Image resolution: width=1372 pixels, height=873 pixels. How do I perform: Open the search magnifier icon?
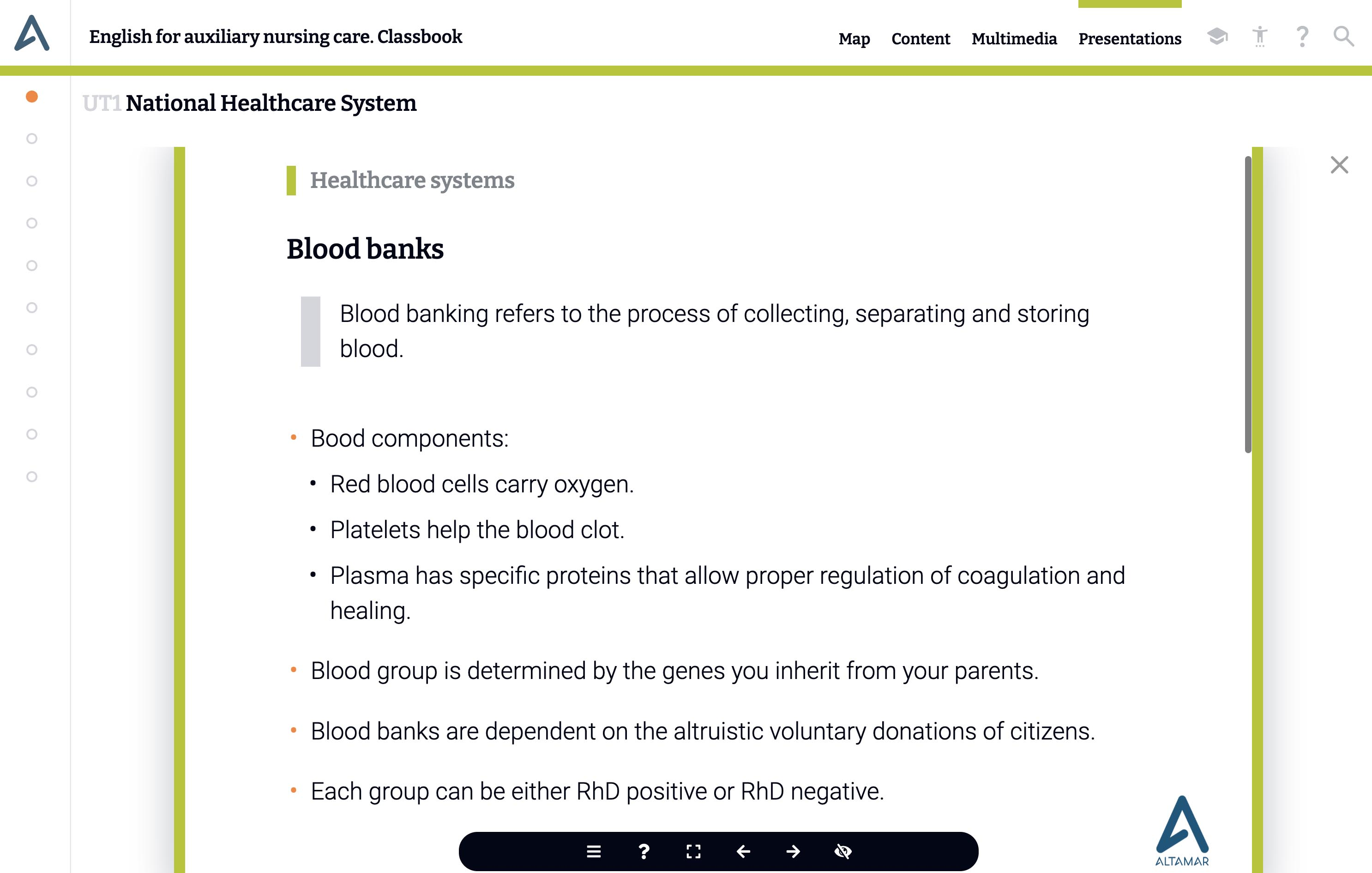click(1343, 36)
